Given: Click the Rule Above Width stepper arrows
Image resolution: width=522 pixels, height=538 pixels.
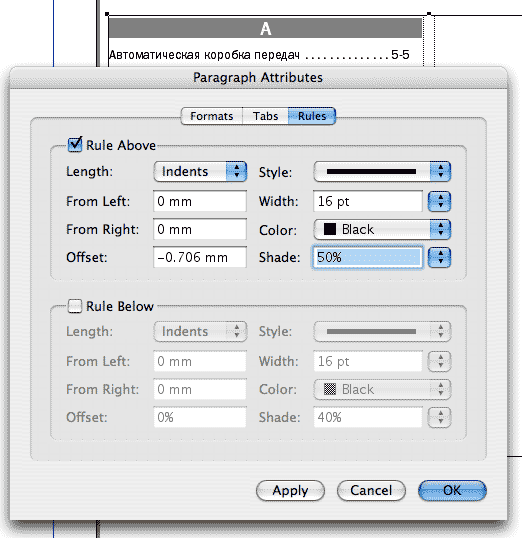Looking at the screenshot, I should coord(439,201).
